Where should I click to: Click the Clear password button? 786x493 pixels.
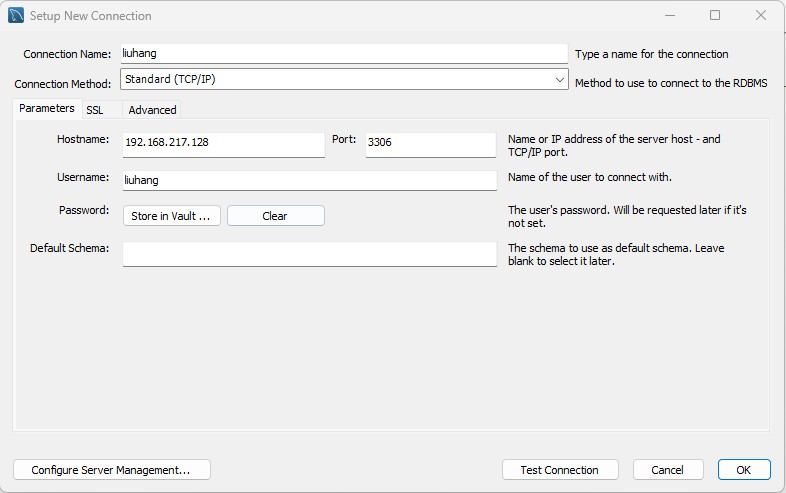276,216
